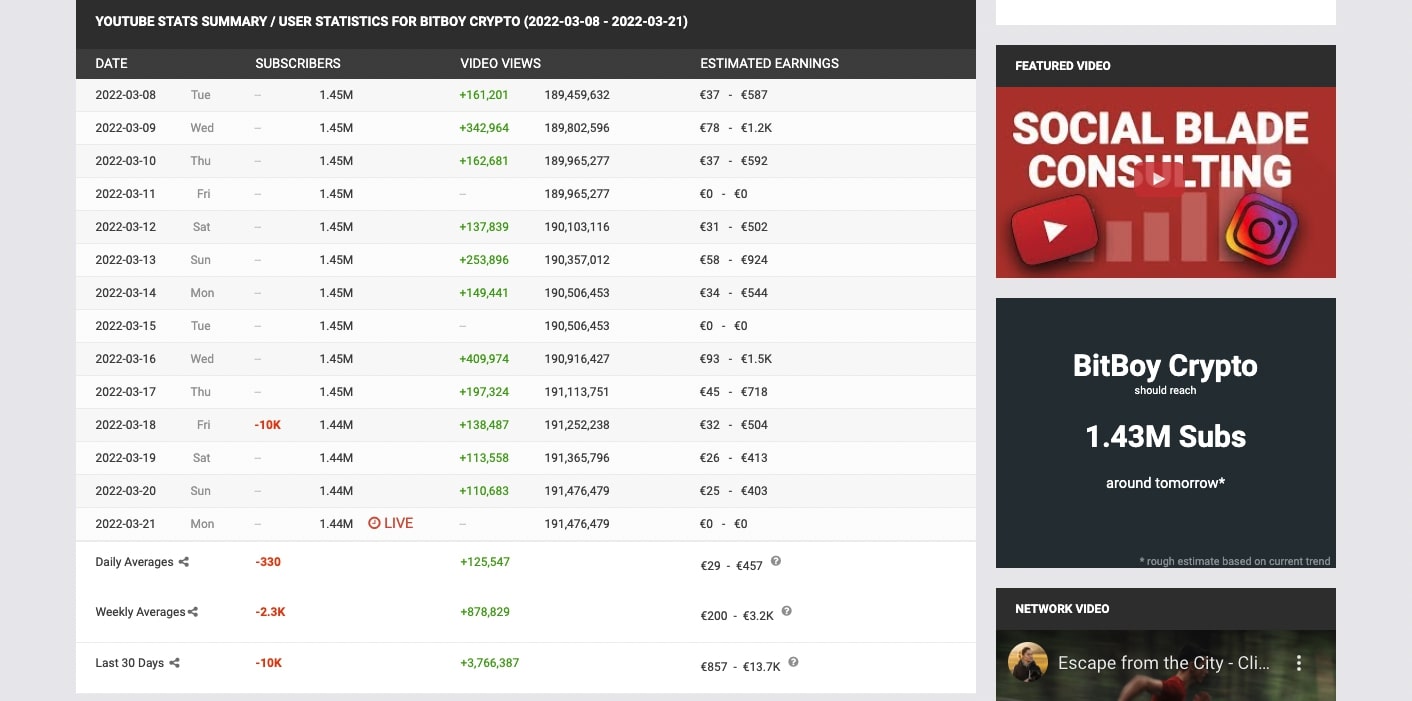Click the -2.3K weekly average subscribers value
The height and width of the screenshot is (701, 1412).
(x=270, y=612)
